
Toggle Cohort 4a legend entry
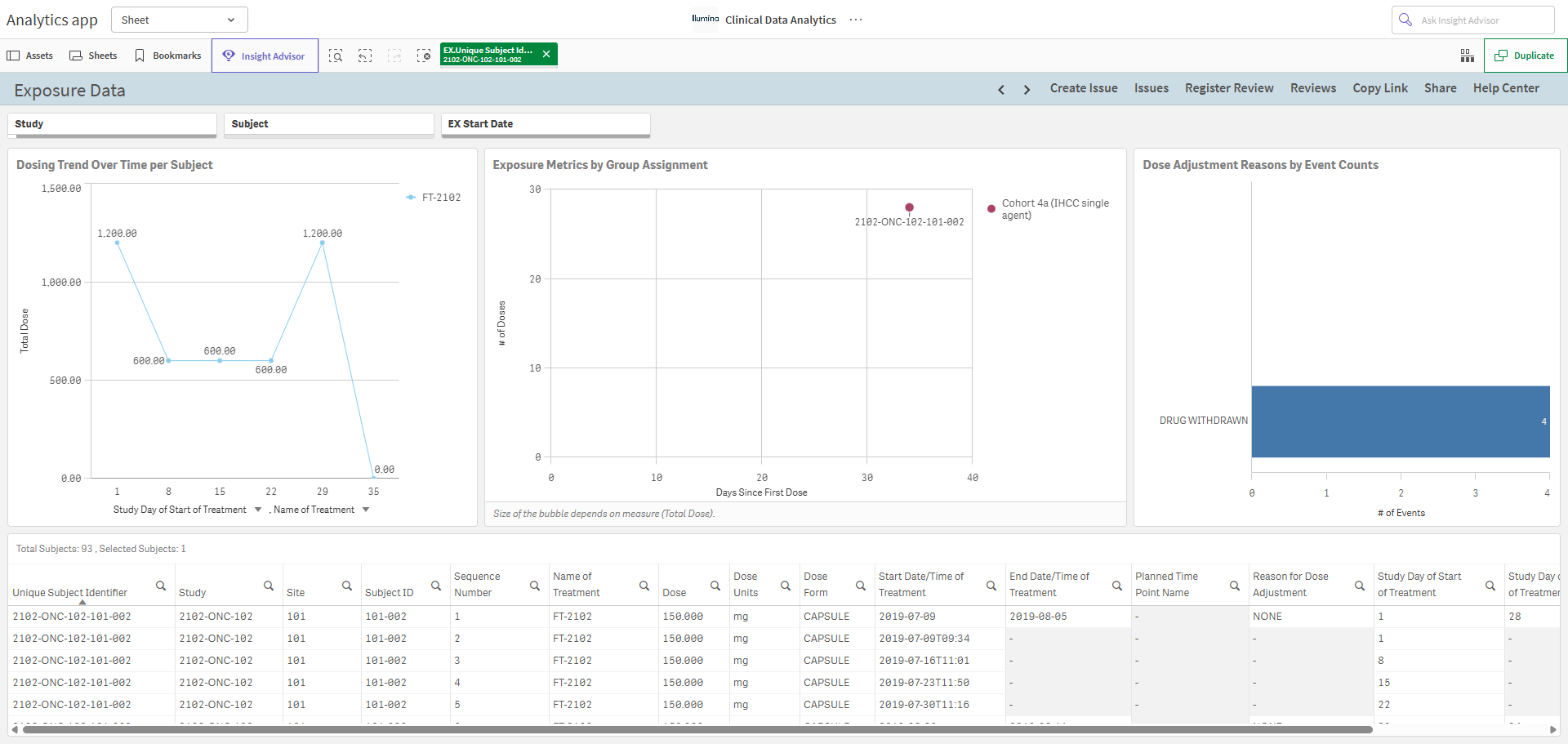(x=1049, y=209)
